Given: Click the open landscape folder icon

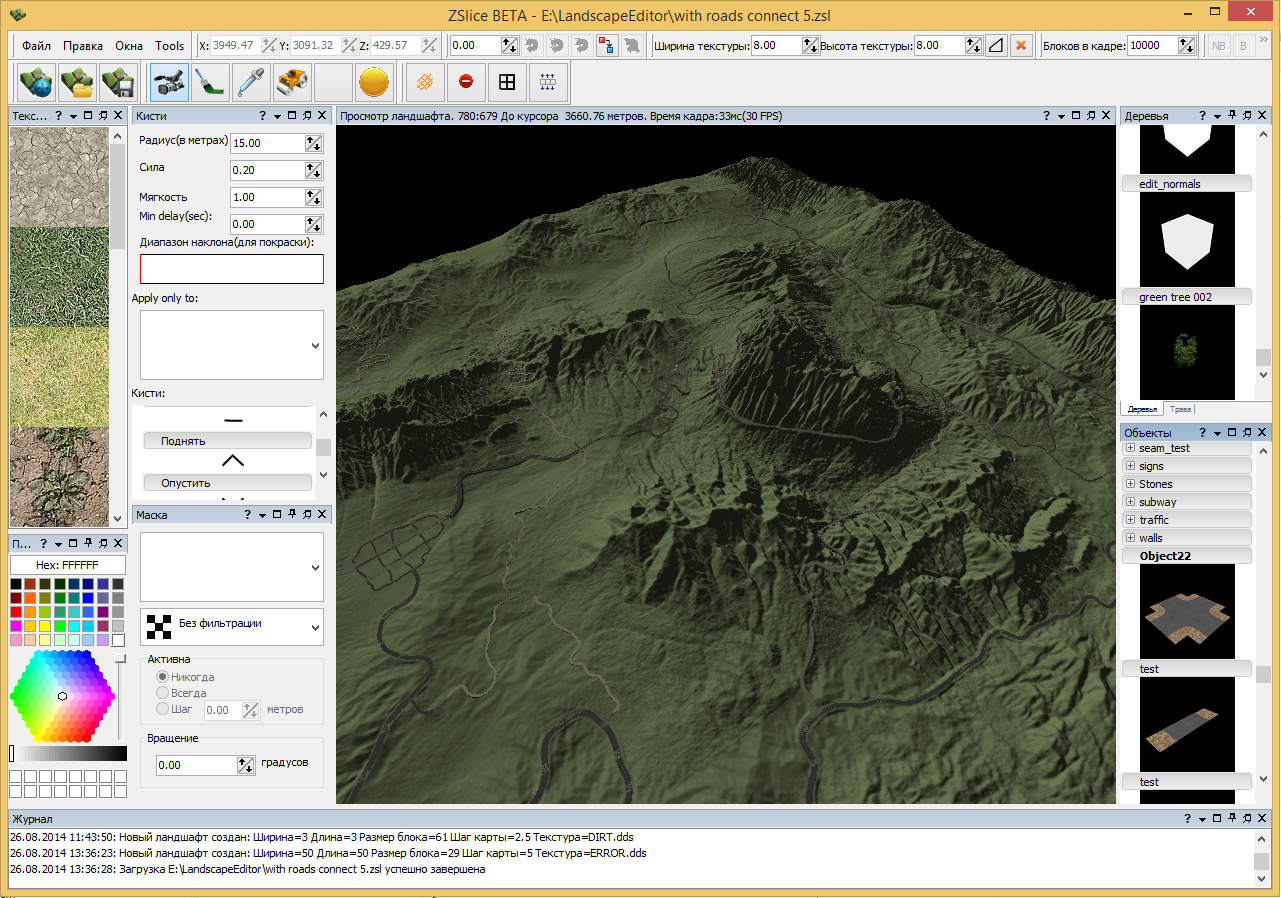Looking at the screenshot, I should (x=78, y=82).
